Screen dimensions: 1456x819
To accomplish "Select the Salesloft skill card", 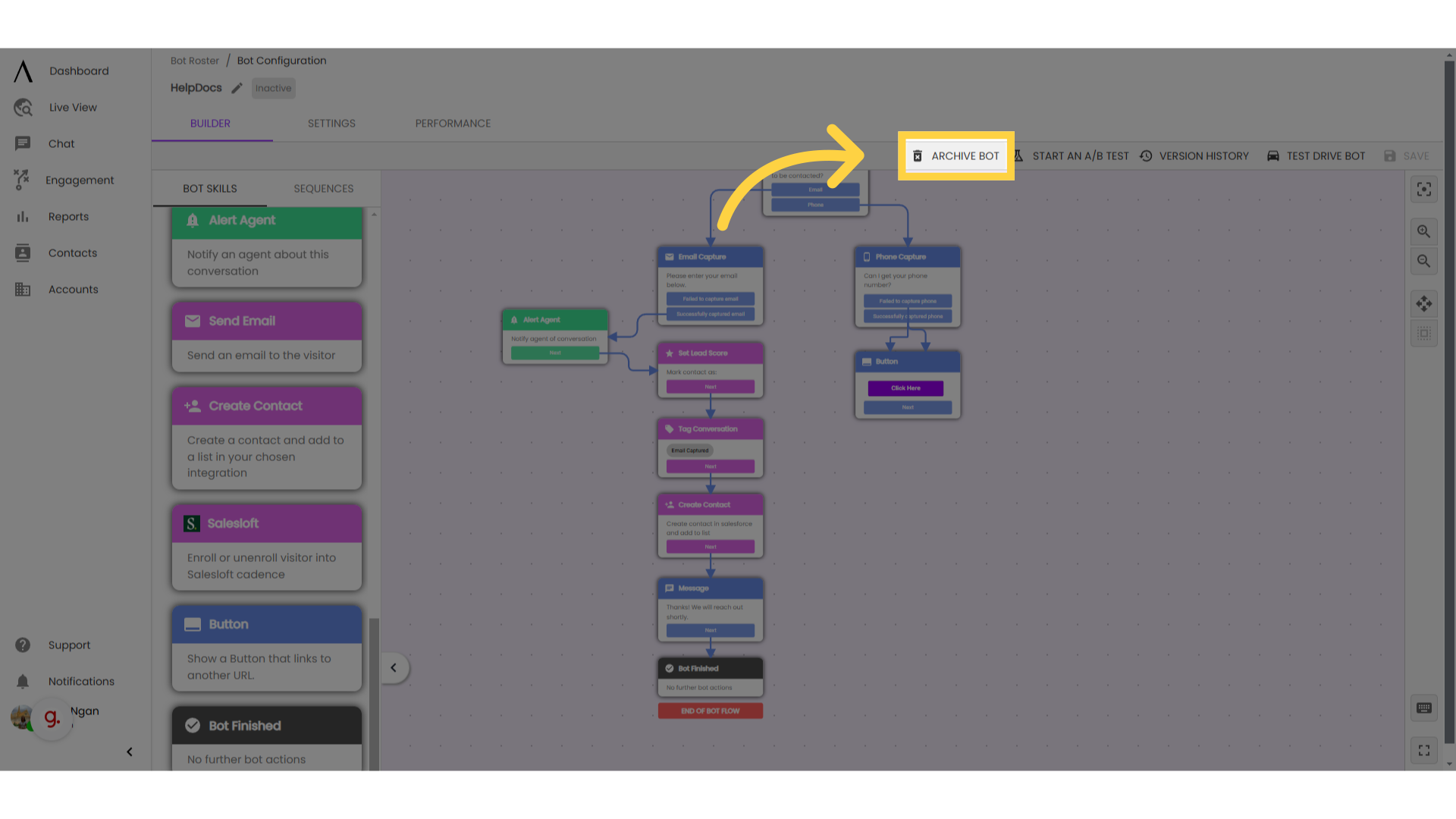I will pyautogui.click(x=267, y=548).
